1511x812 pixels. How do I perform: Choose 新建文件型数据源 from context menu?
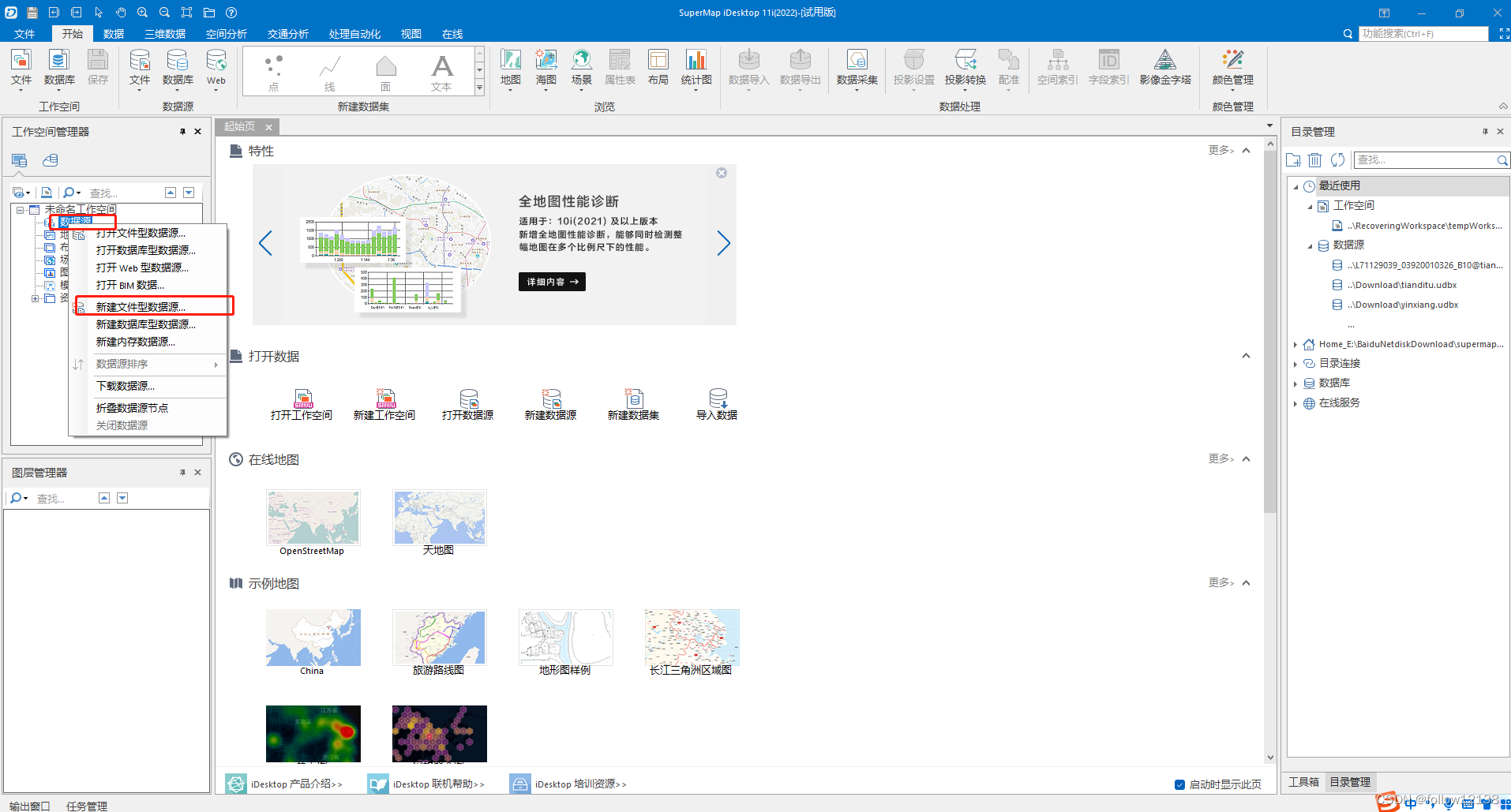[141, 306]
